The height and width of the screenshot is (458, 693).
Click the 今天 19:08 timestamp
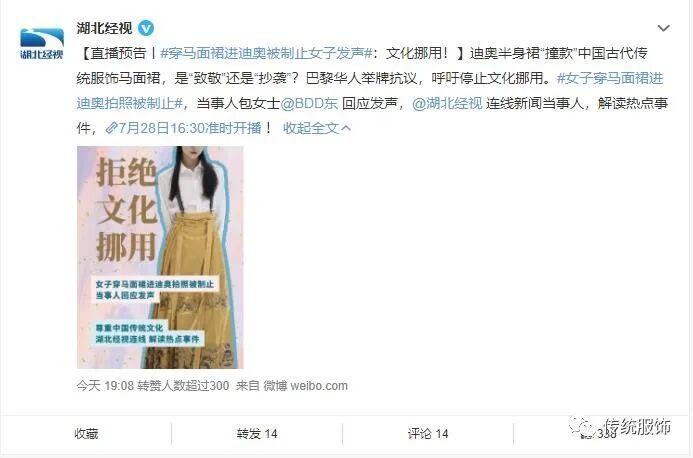[105, 385]
